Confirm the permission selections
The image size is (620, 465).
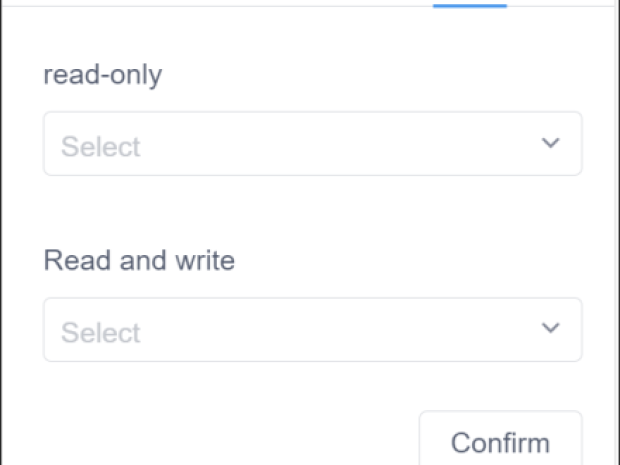click(500, 441)
